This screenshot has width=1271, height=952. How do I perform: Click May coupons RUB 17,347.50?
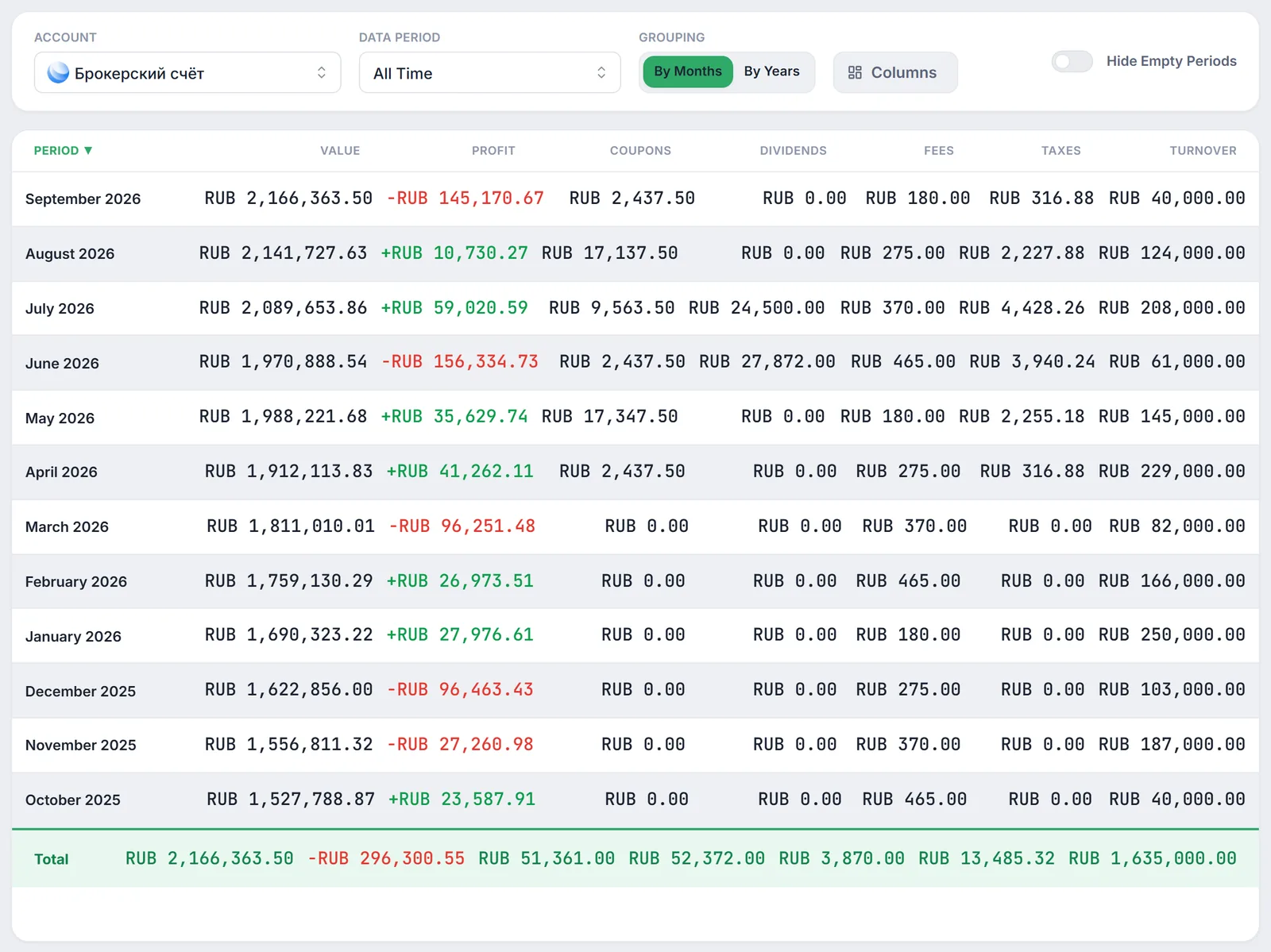pos(609,416)
